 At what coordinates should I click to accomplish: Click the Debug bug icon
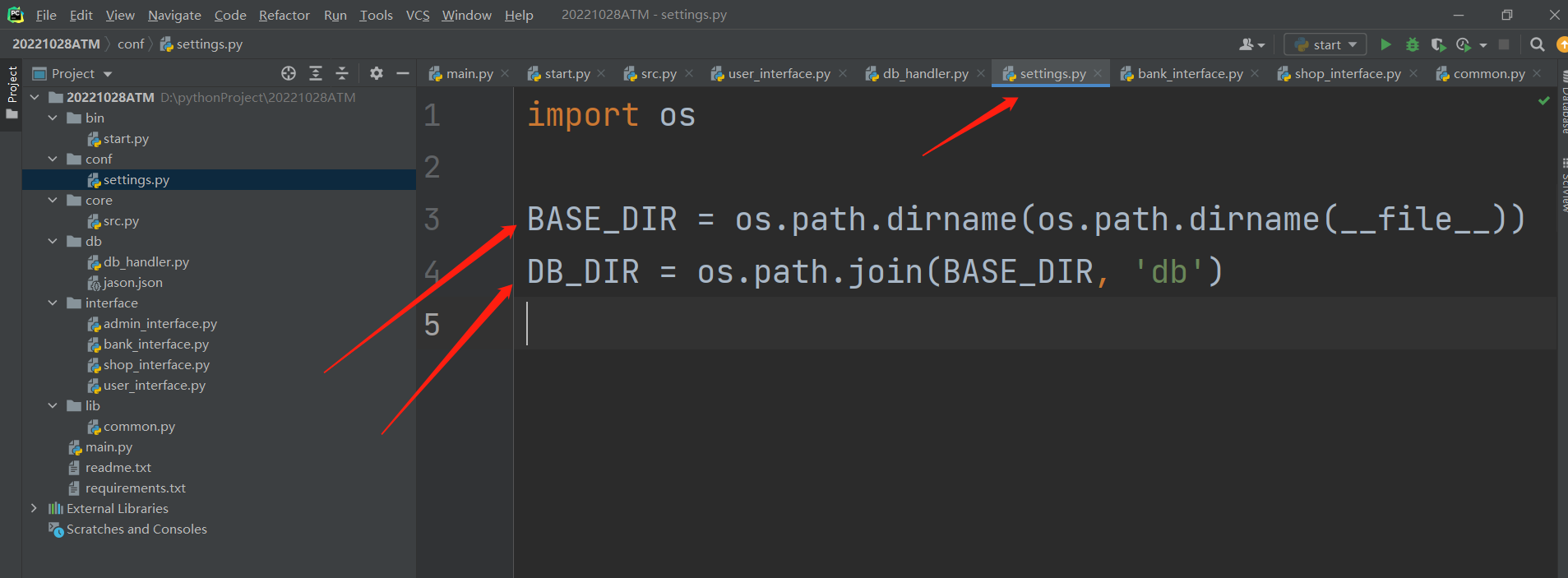(x=1412, y=44)
